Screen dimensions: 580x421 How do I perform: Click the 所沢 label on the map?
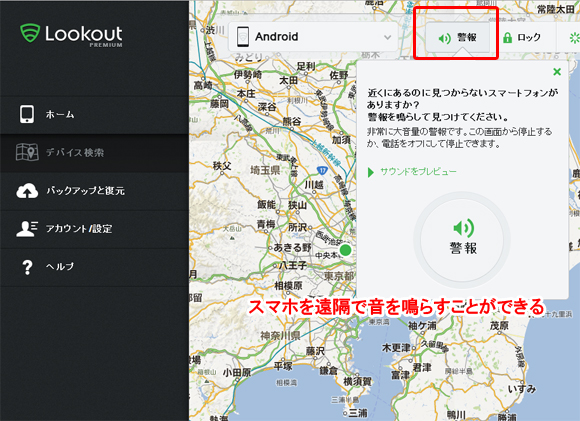tap(298, 227)
